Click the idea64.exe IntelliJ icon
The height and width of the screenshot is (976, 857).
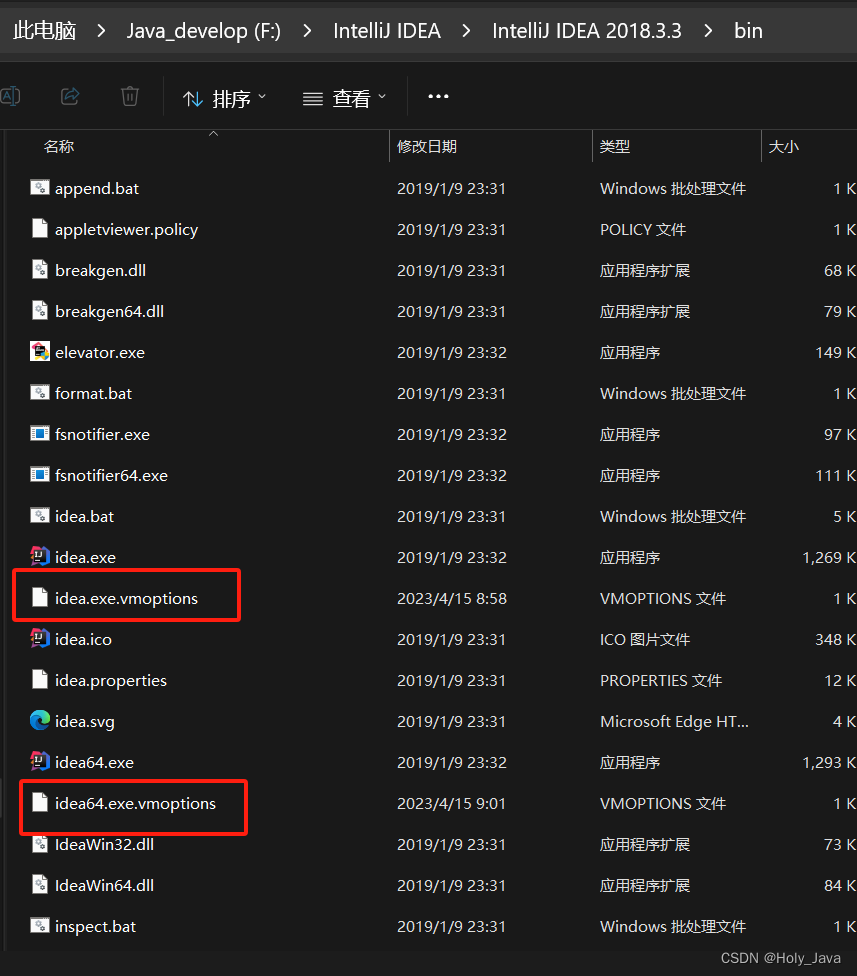(40, 761)
